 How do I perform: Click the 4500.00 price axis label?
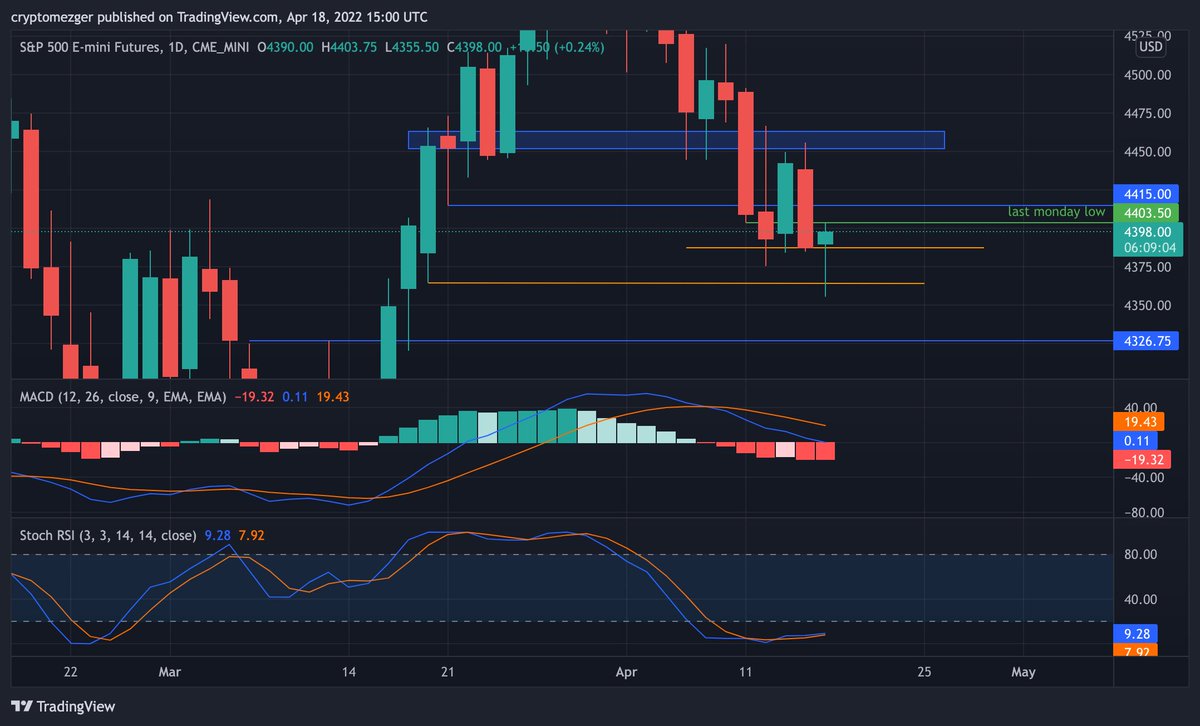[1146, 75]
